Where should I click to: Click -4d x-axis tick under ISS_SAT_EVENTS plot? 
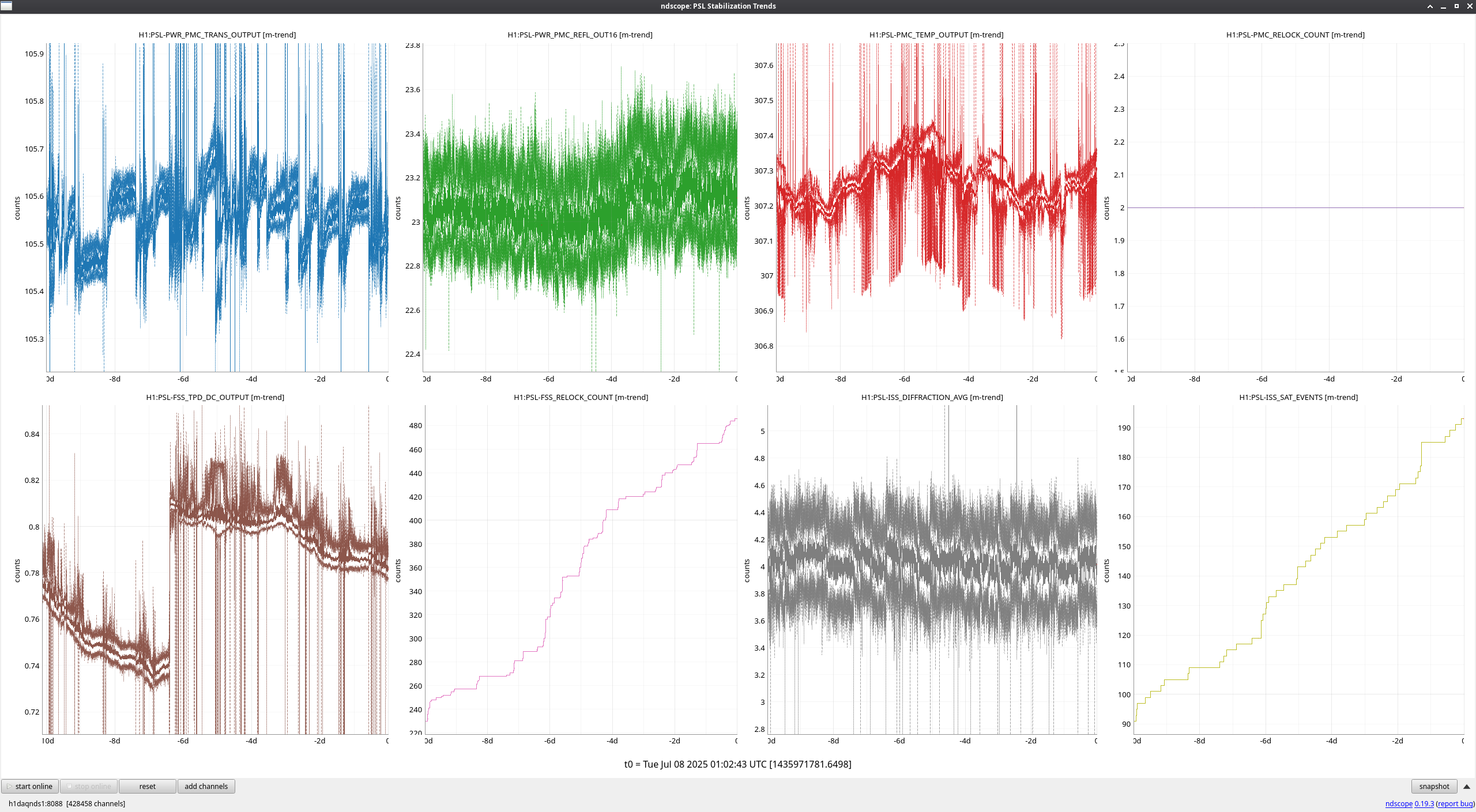click(1331, 741)
